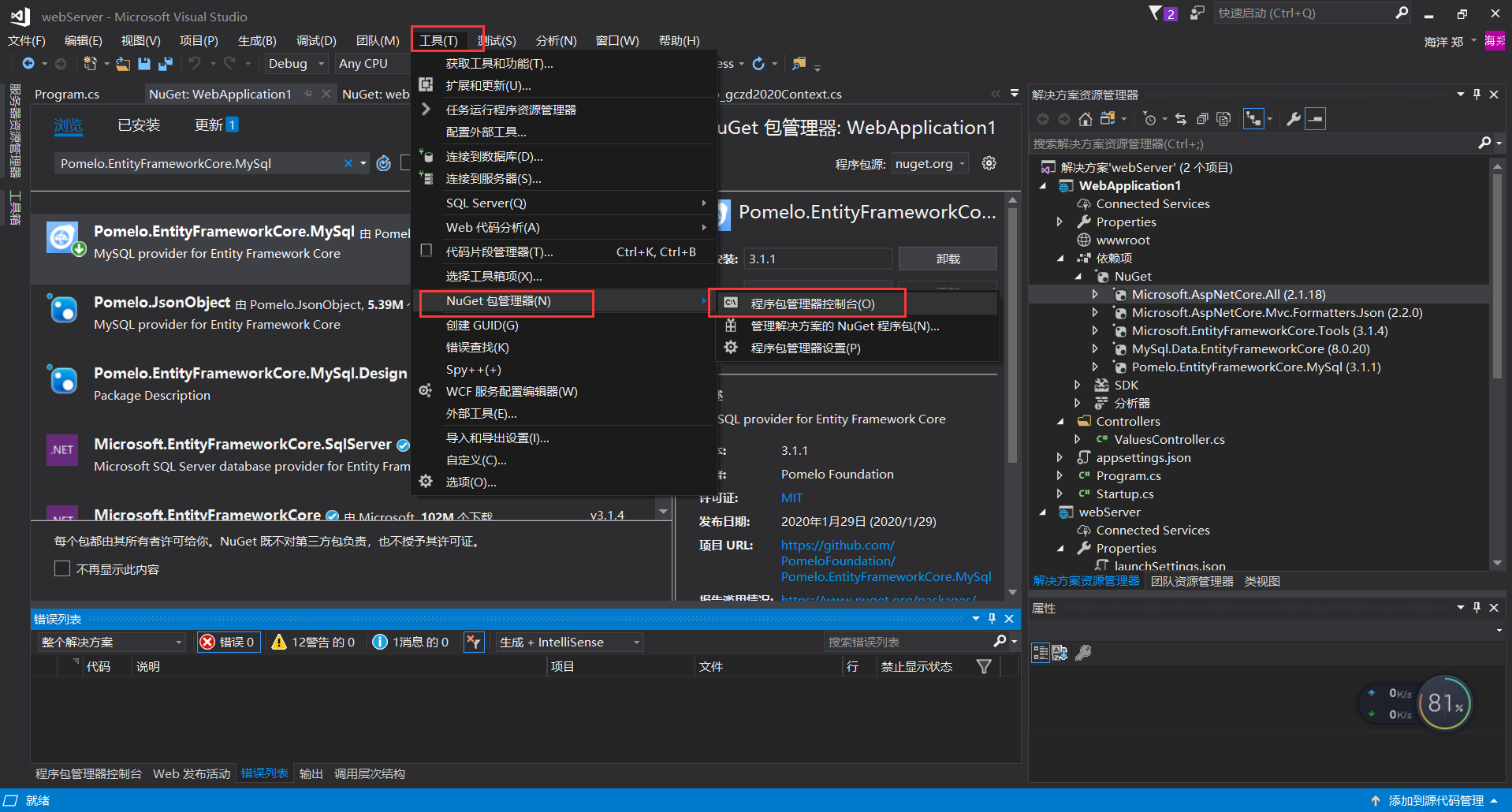Expand Microsoft.AspNetCore.All (2.1.18) node

click(x=1095, y=294)
